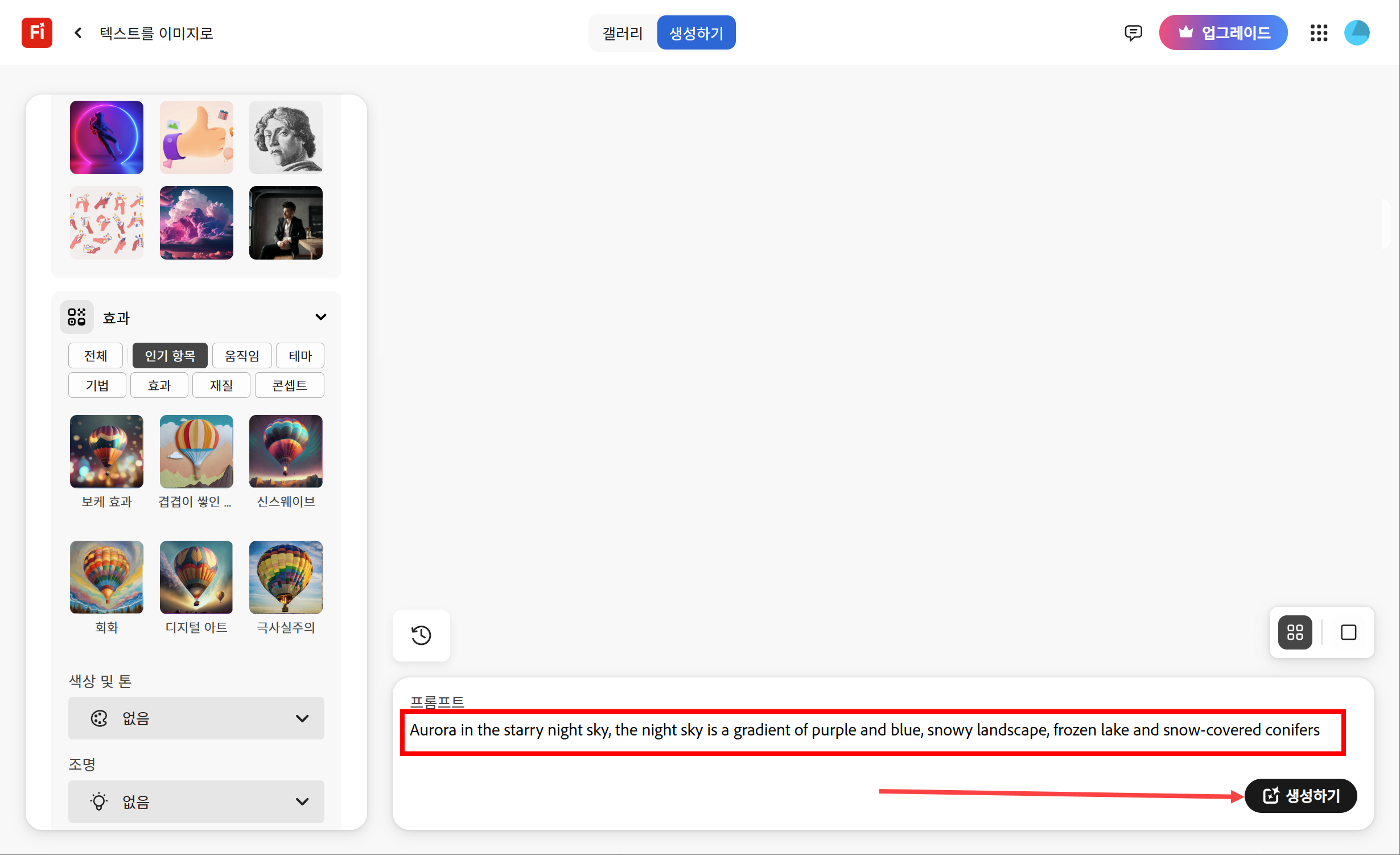
Task: Click the blue profile avatar
Action: pos(1357,33)
